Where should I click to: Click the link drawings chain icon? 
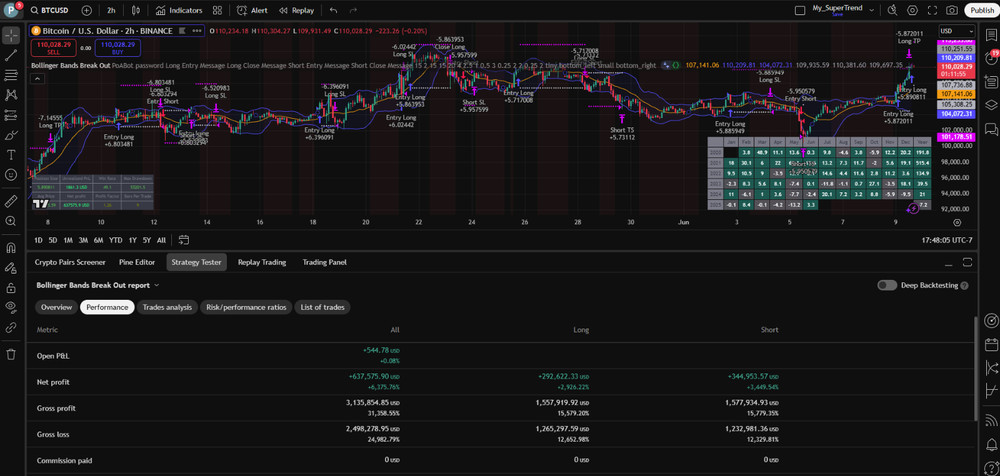click(11, 327)
